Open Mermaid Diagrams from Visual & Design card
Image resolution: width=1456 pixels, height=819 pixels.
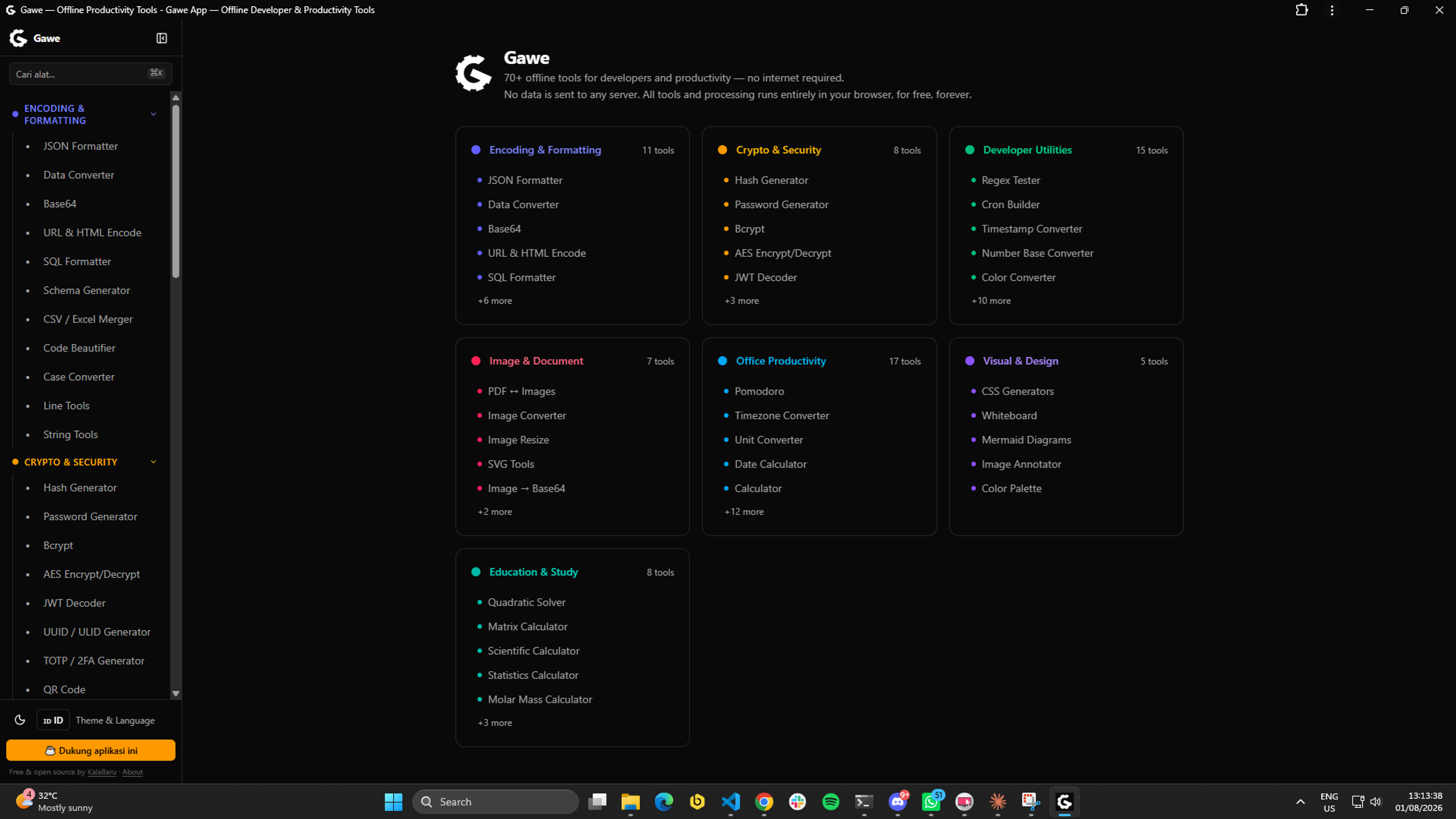coord(1026,440)
